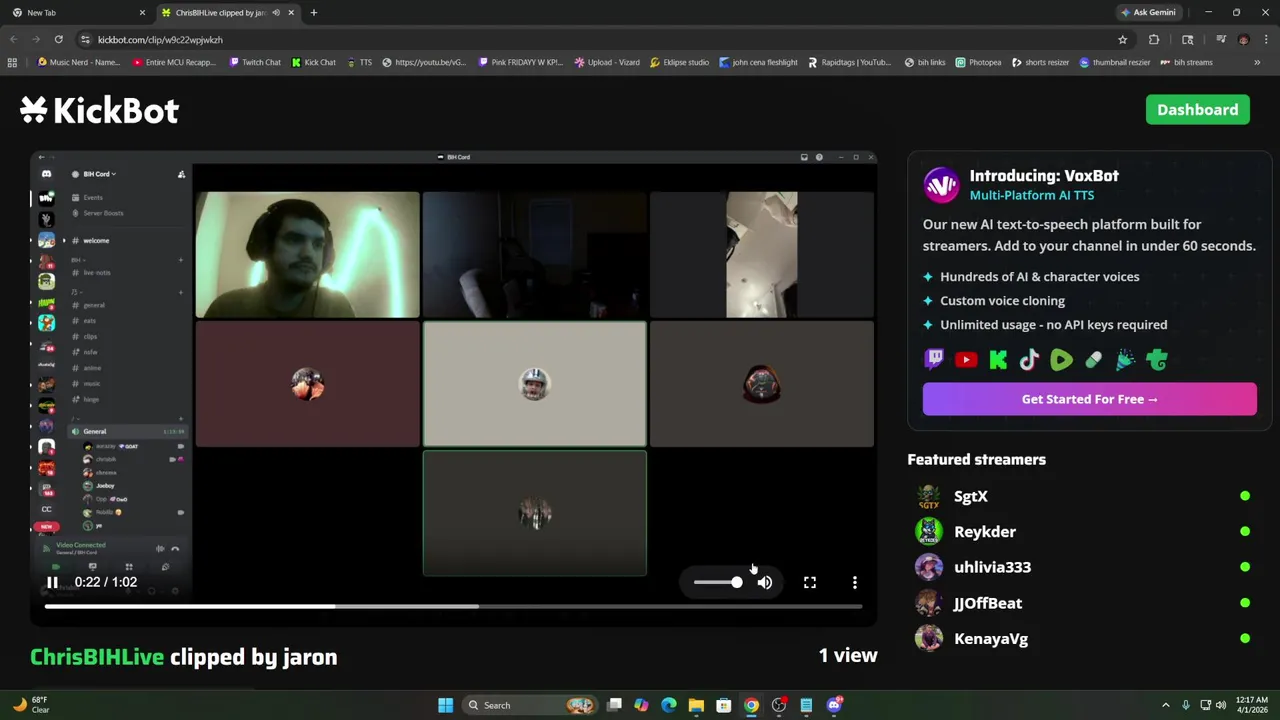
Task: Click the Ask Gemini button
Action: point(1148,12)
